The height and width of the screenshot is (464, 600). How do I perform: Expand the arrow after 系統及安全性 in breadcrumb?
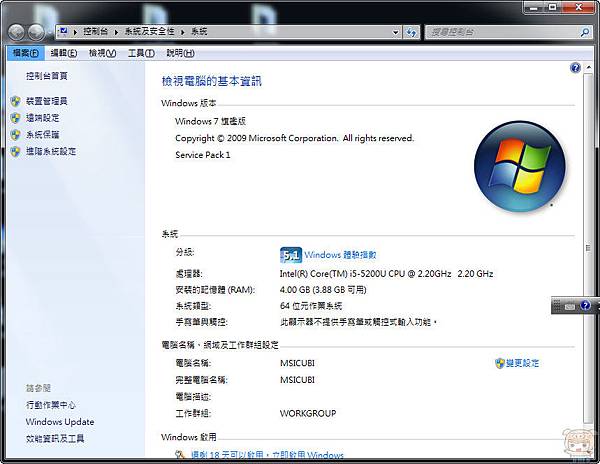coord(183,32)
